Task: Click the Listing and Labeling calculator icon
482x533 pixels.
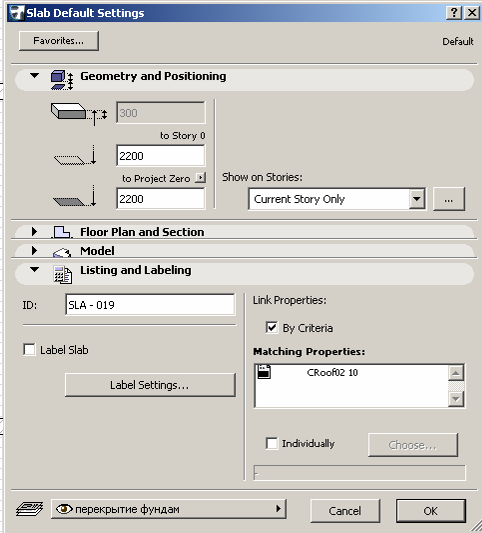Action: point(63,274)
